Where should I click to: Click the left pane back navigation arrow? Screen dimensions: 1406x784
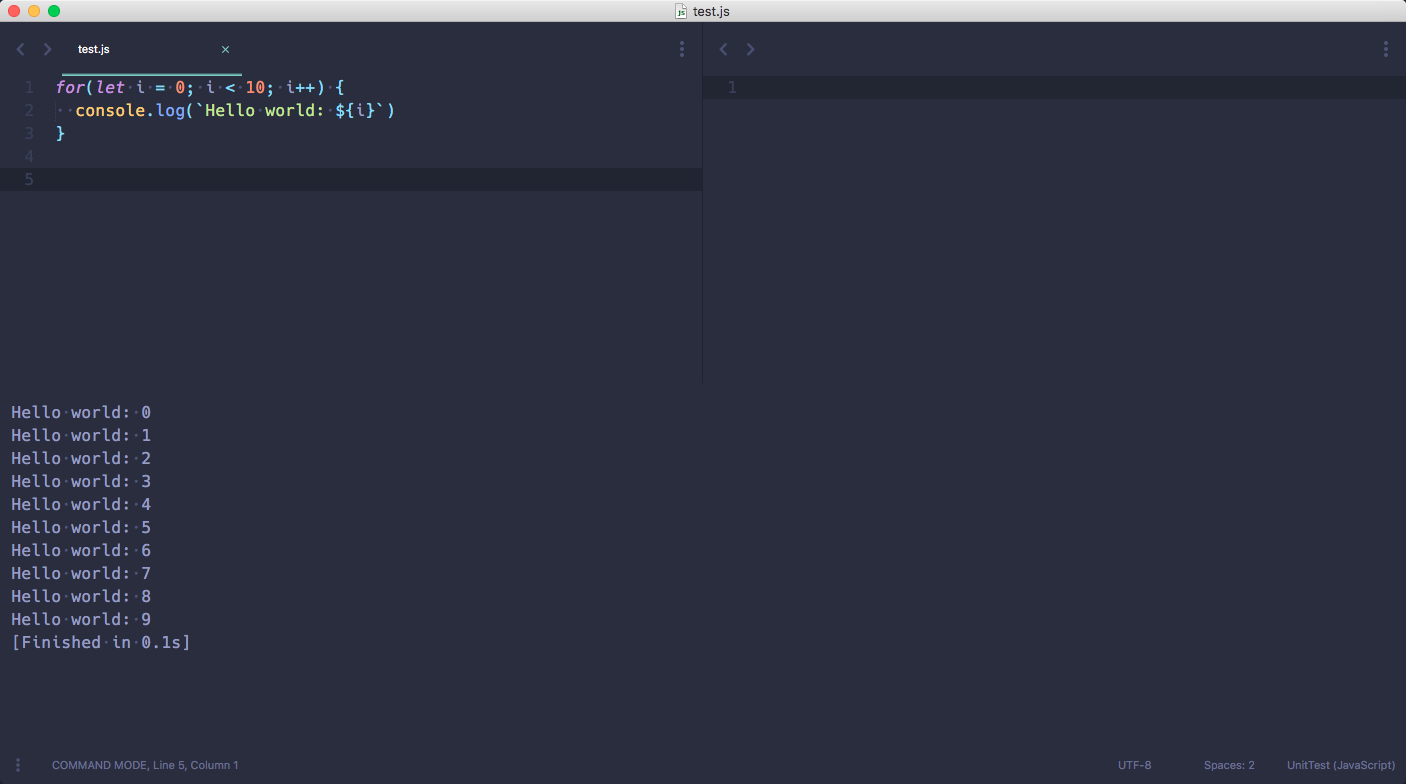20,49
